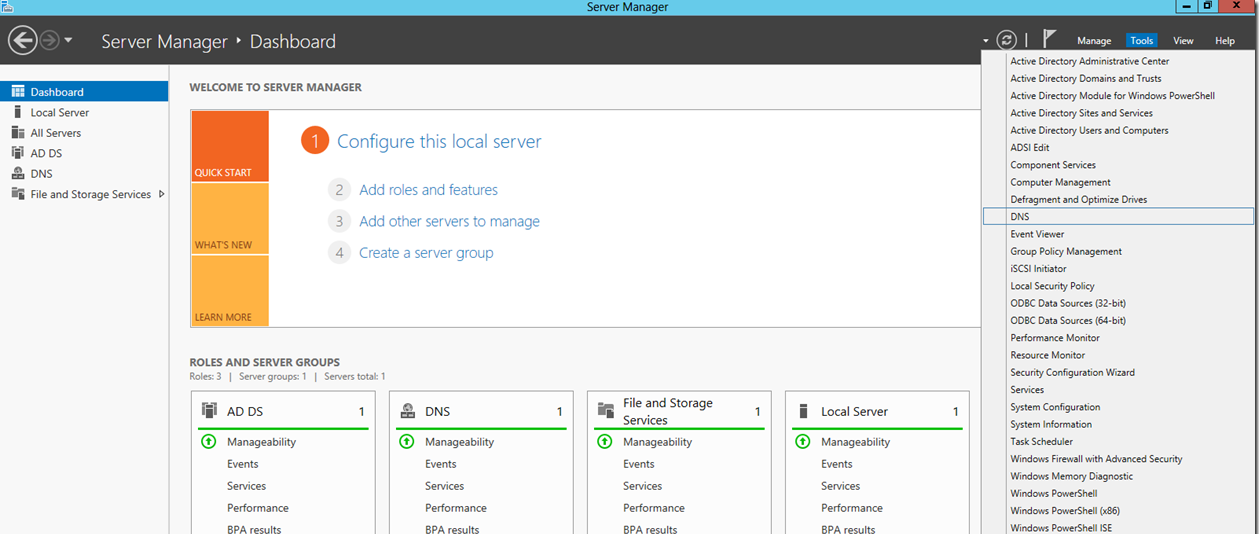
Task: Open the dropdown arrow beside Refresh
Action: pyautogui.click(x=986, y=41)
